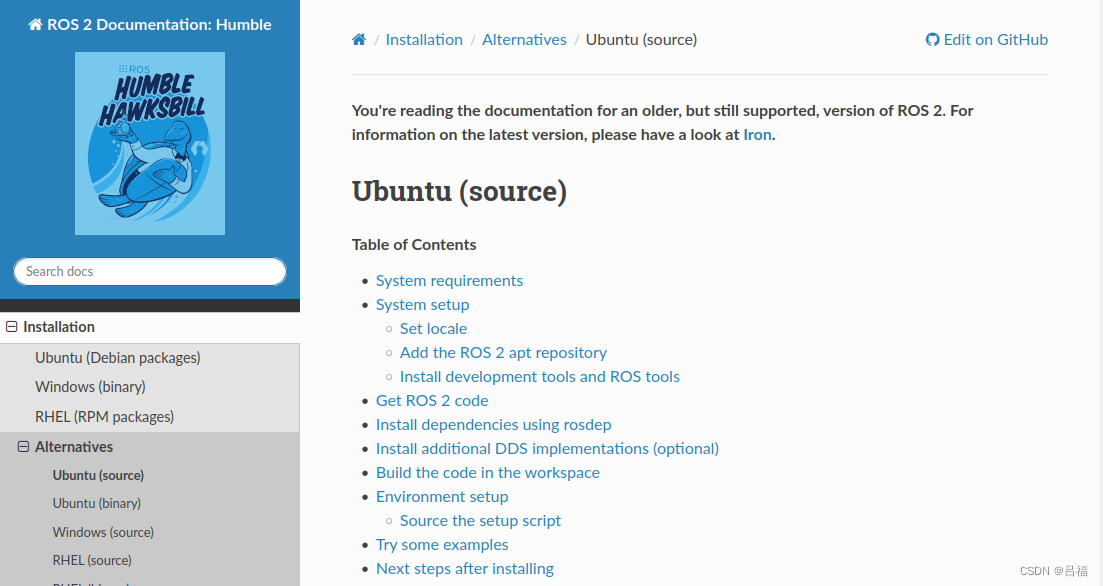Collapse the Installation section in sidebar
The height and width of the screenshot is (586, 1103).
click(x=11, y=326)
